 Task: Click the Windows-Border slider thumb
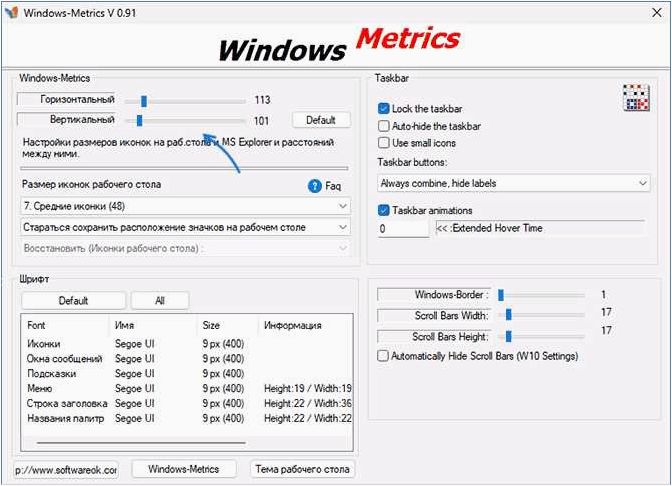[x=501, y=295]
